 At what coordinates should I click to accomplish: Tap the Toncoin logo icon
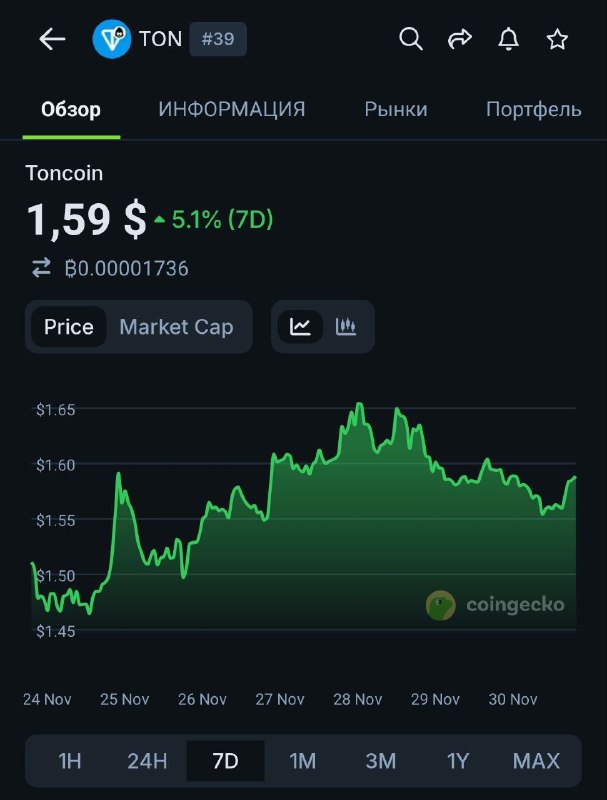pyautogui.click(x=112, y=39)
